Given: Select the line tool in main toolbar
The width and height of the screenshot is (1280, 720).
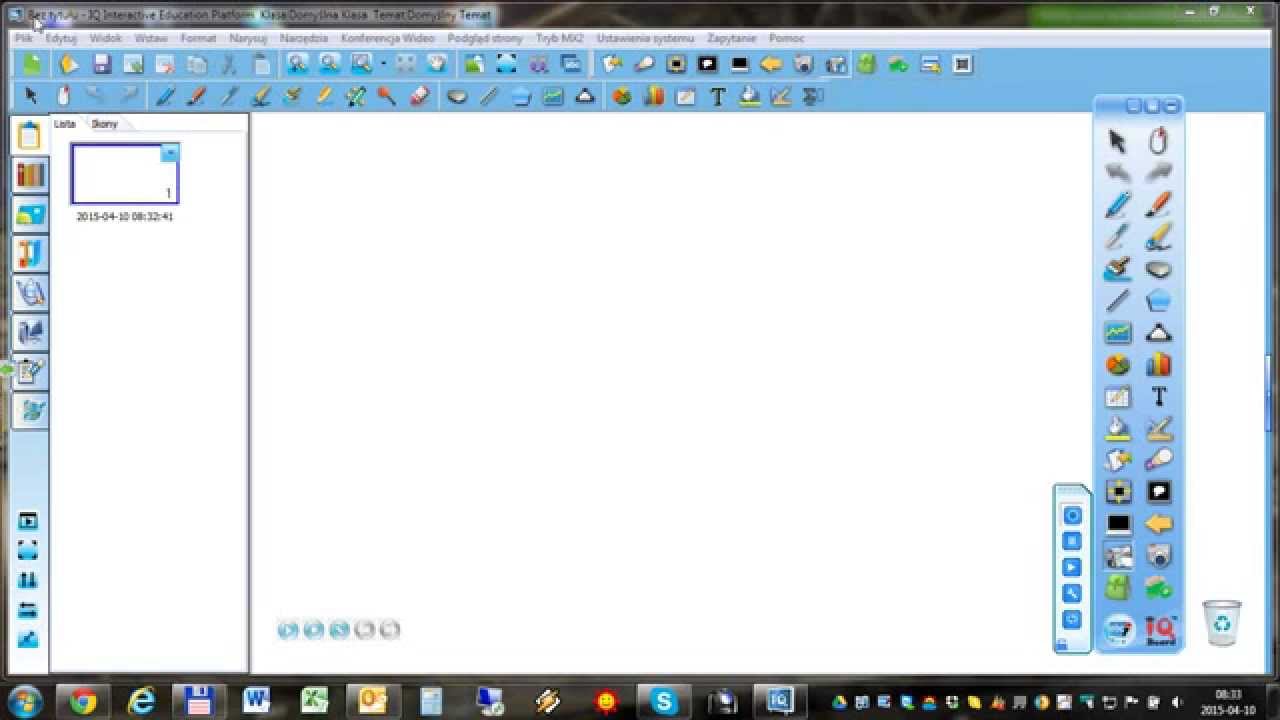Looking at the screenshot, I should click(x=489, y=96).
